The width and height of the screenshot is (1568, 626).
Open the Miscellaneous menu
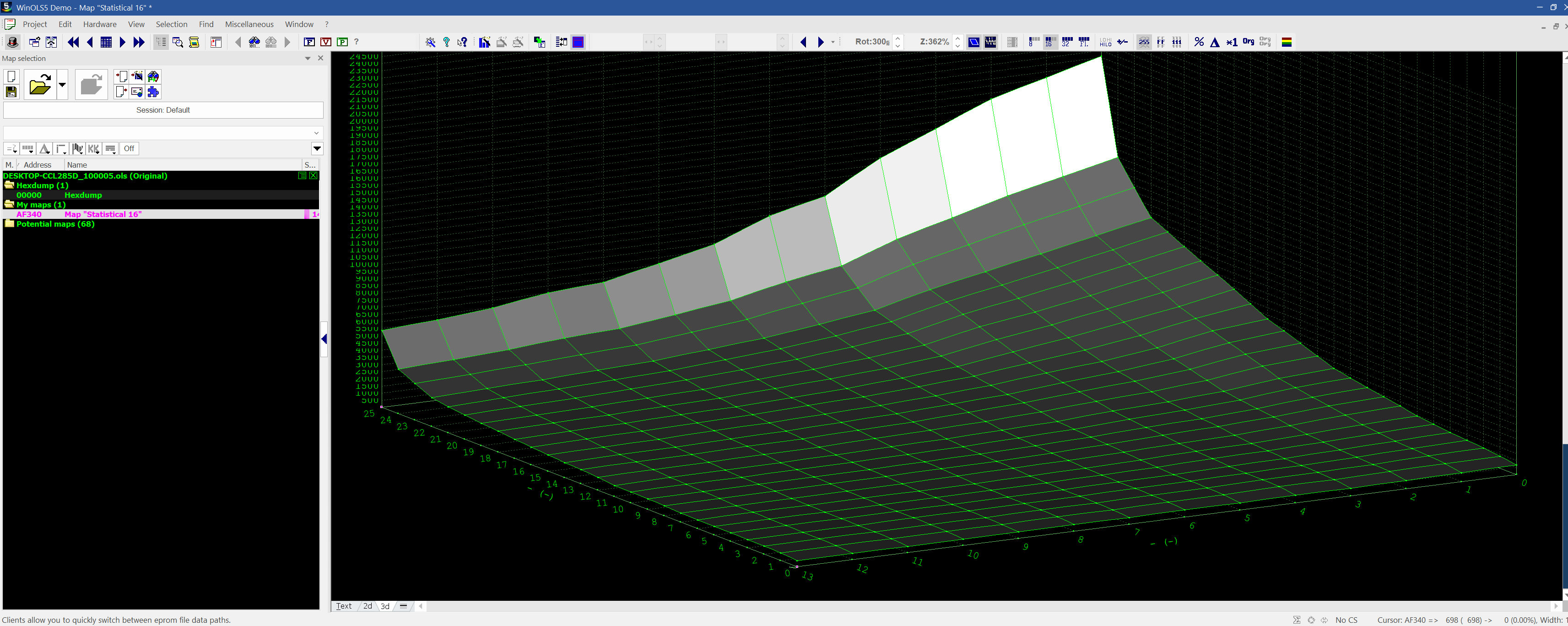click(x=249, y=24)
